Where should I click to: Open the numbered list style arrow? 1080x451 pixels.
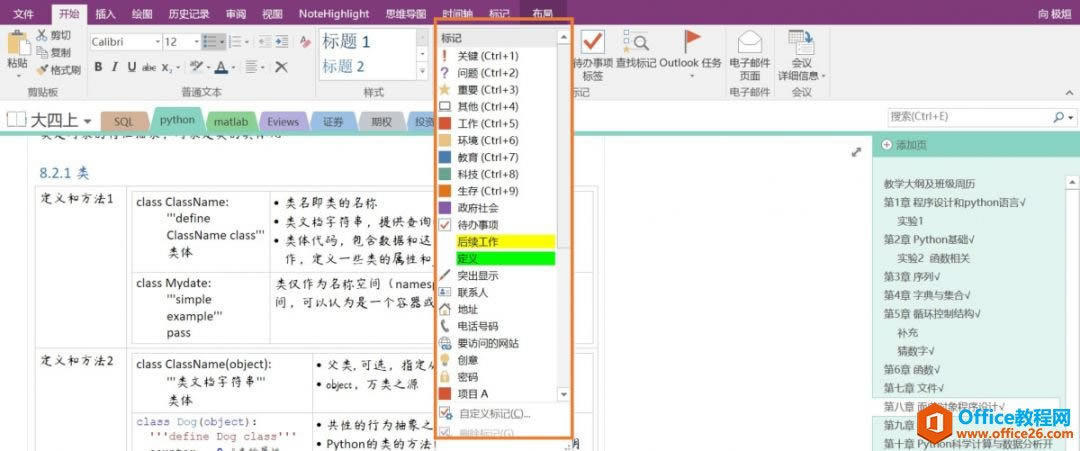[247, 42]
